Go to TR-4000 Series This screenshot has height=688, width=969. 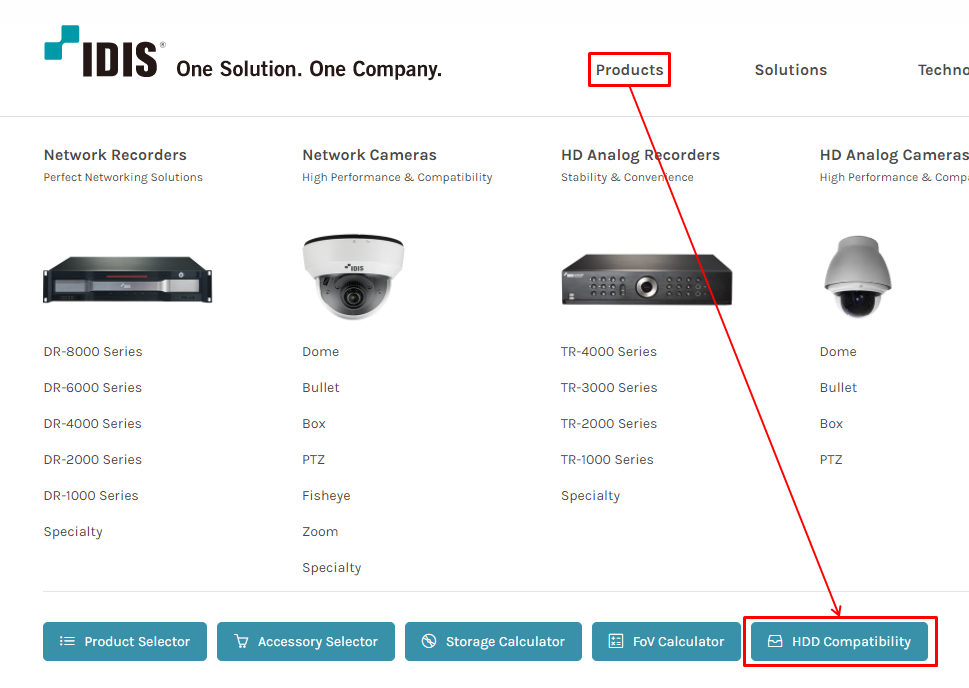[609, 351]
